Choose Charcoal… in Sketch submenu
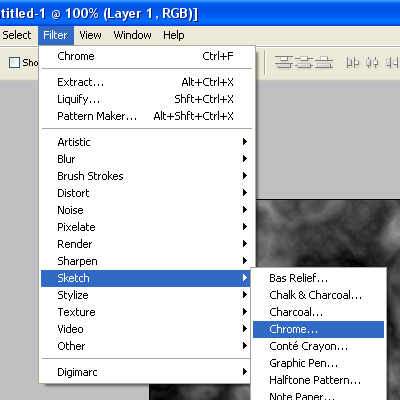The height and width of the screenshot is (400, 400). 318,312
